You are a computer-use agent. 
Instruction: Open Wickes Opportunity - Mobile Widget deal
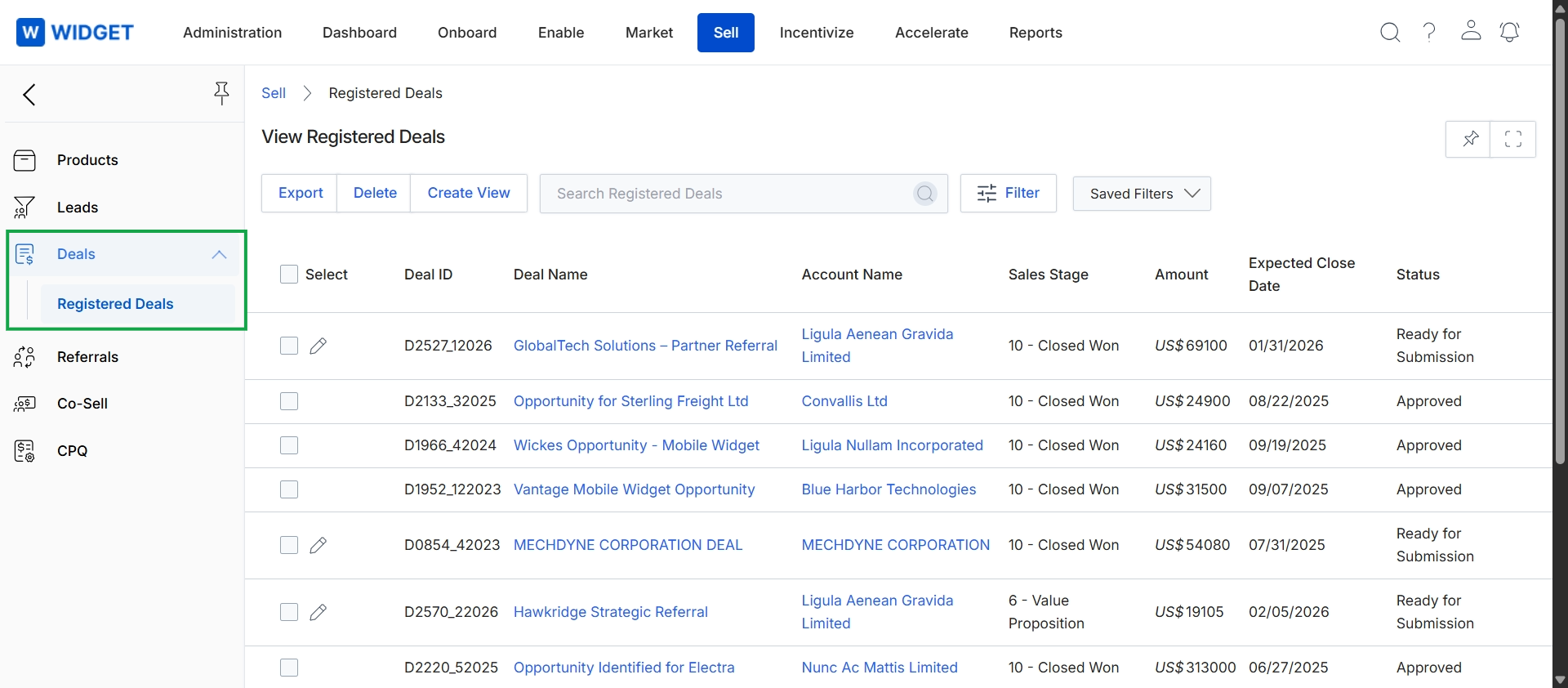[636, 445]
